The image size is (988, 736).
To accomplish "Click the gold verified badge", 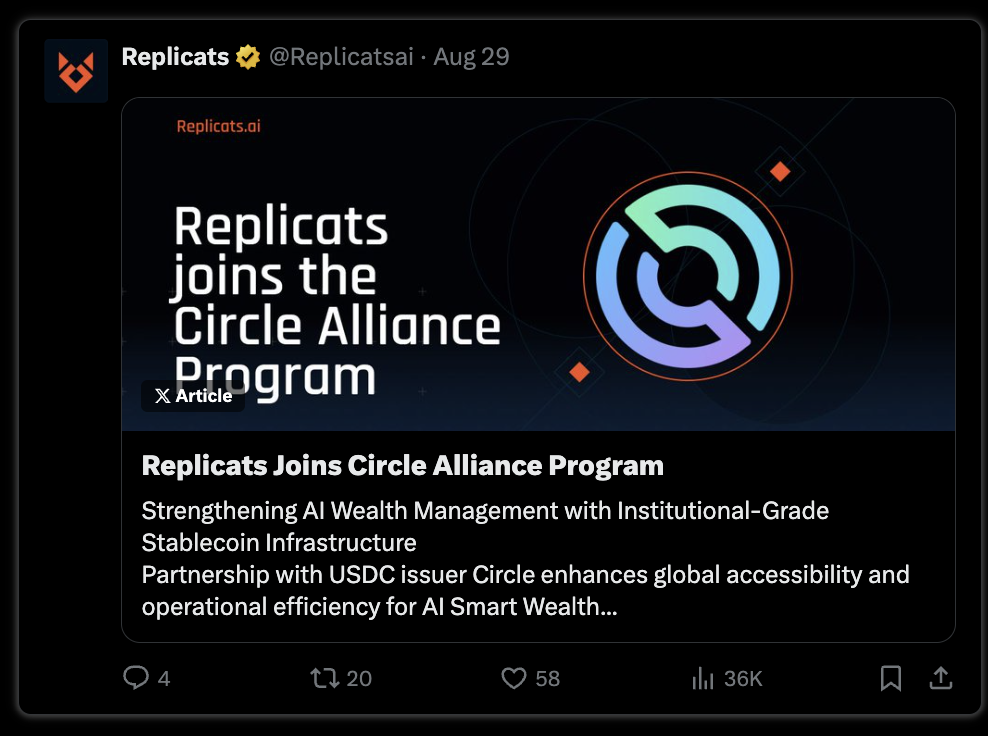I will click(248, 57).
